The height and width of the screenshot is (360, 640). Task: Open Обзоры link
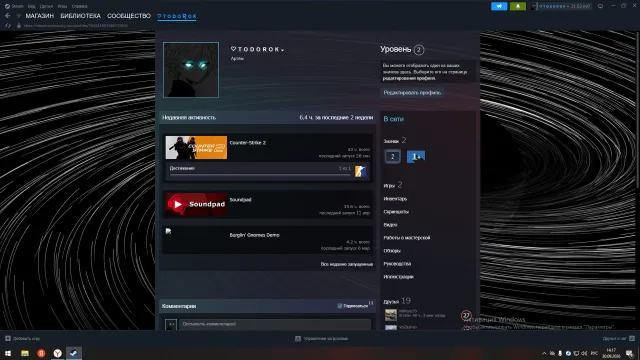pos(392,251)
